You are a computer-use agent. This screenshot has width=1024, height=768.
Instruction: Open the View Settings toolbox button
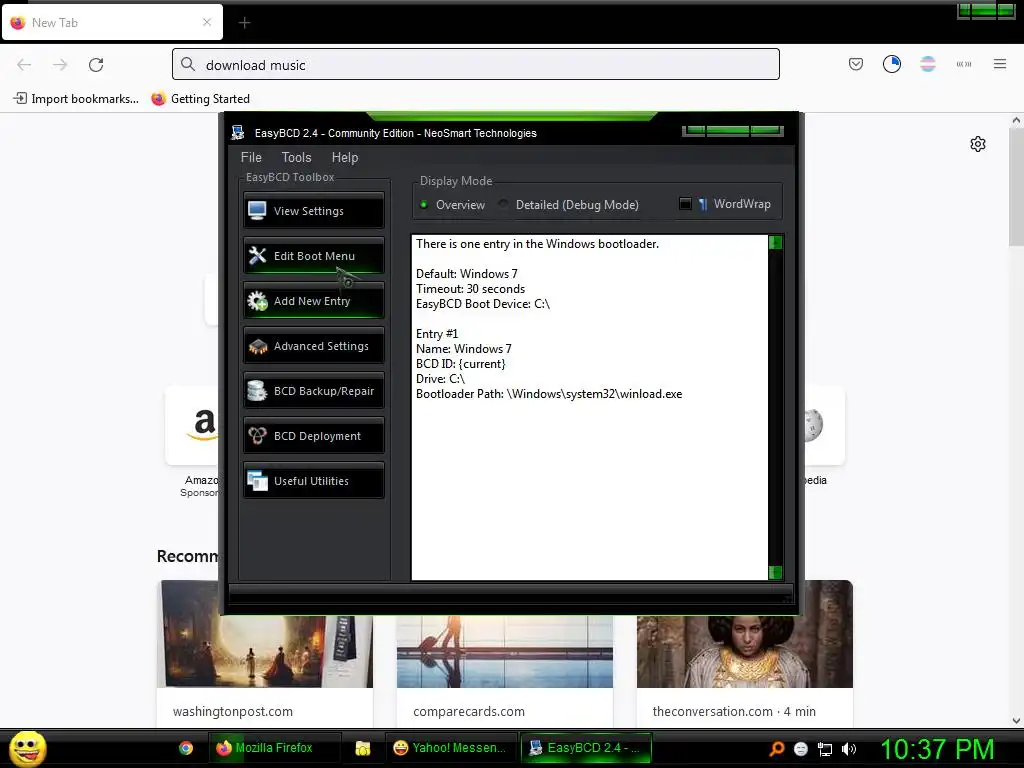point(313,210)
